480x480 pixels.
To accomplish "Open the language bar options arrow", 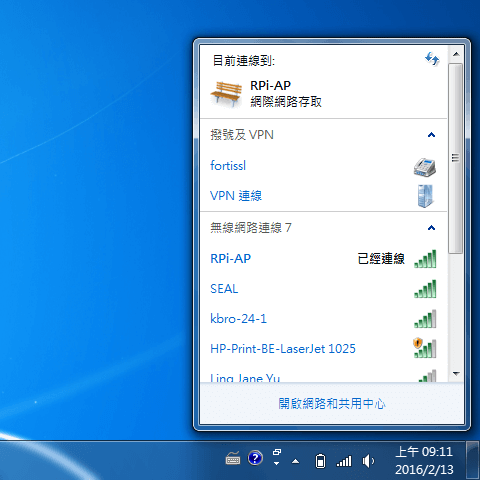I will point(276,463).
